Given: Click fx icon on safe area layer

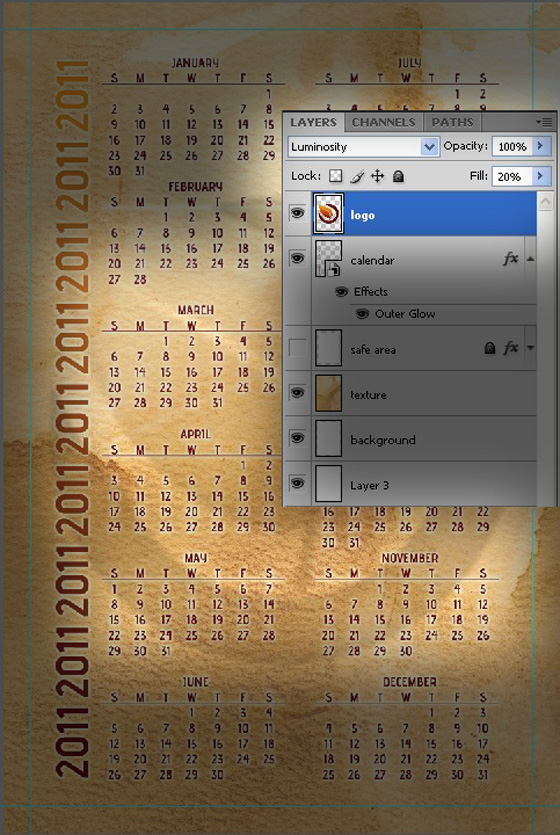Looking at the screenshot, I should (510, 348).
